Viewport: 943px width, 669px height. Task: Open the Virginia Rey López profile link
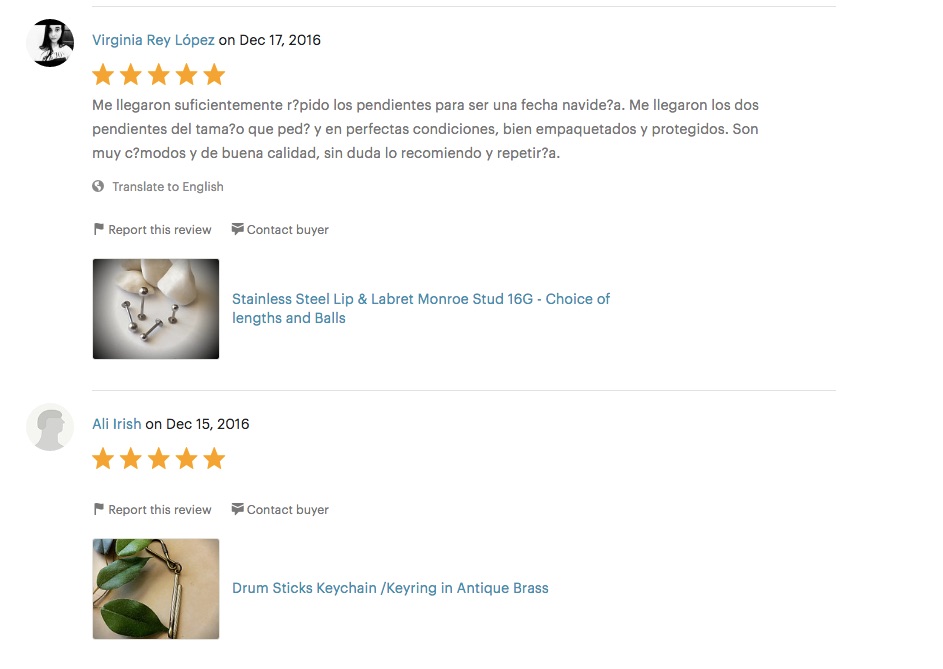click(153, 40)
